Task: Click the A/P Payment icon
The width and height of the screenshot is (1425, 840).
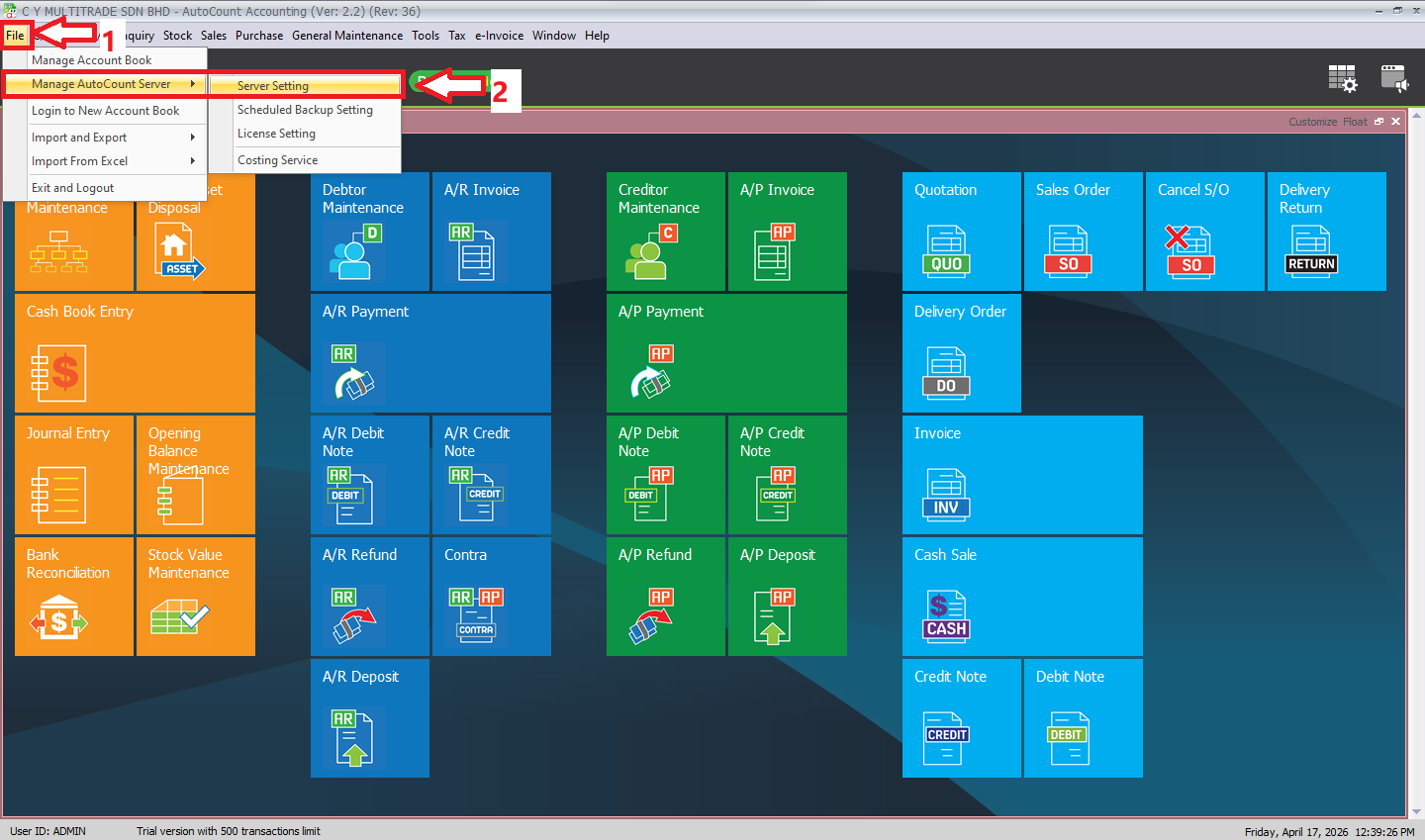Action: click(x=650, y=373)
